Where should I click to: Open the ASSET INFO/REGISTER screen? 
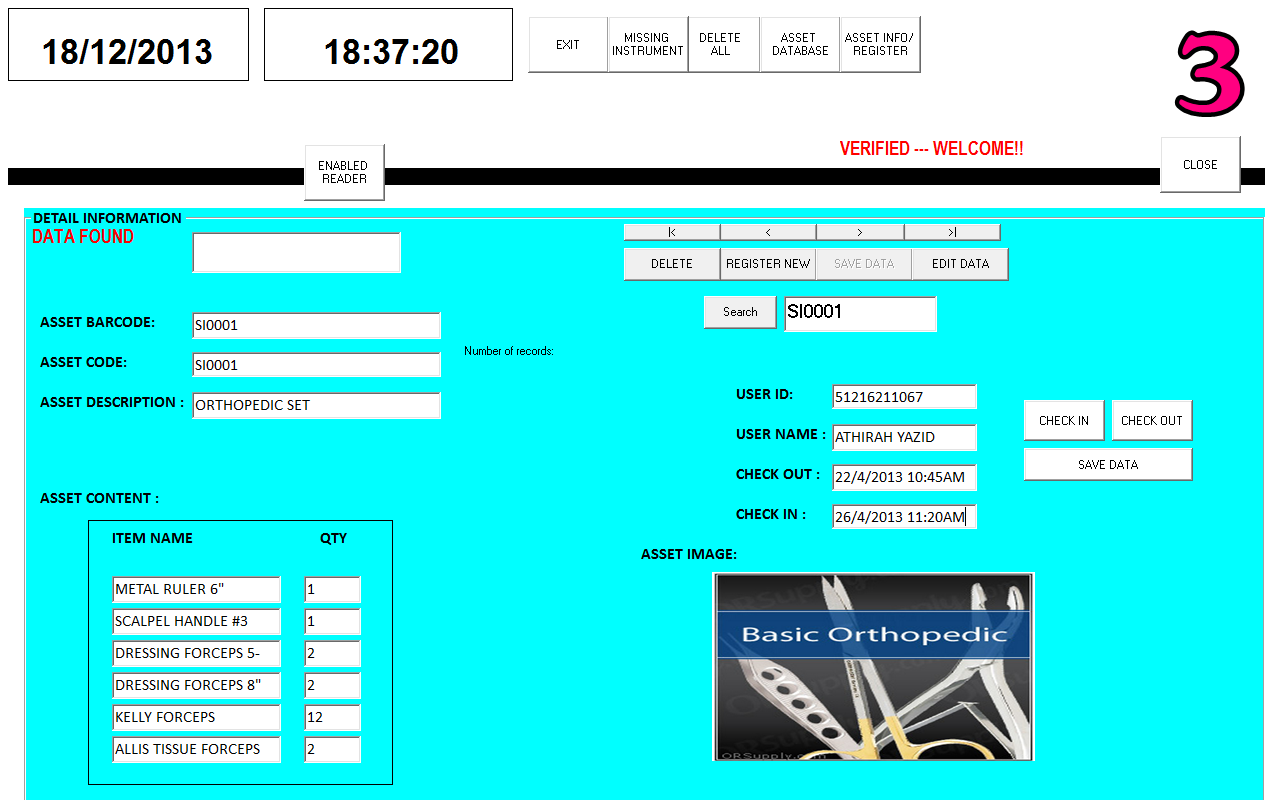tap(880, 44)
